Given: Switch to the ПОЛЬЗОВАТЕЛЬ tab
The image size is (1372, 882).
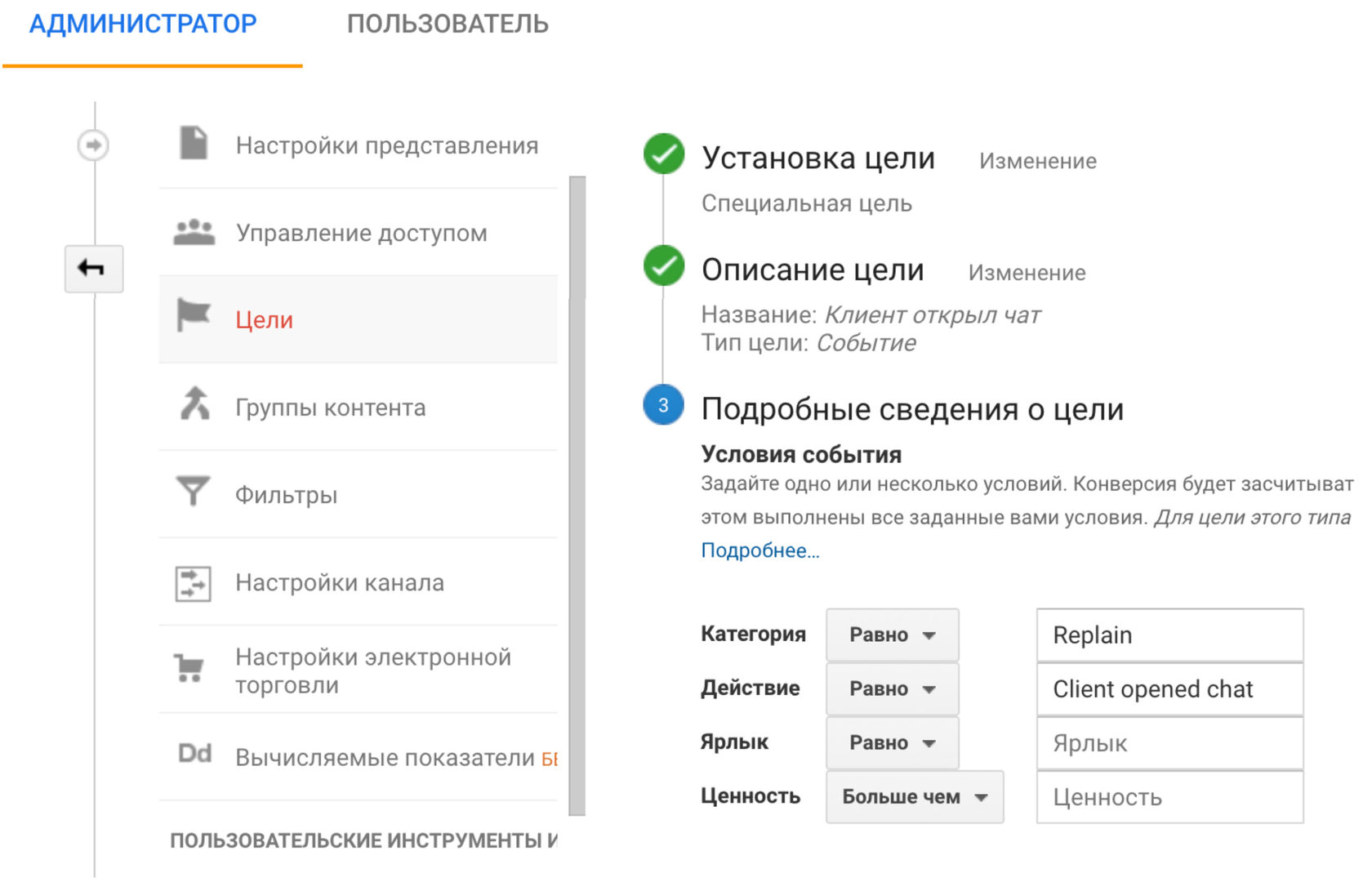Looking at the screenshot, I should point(448,24).
